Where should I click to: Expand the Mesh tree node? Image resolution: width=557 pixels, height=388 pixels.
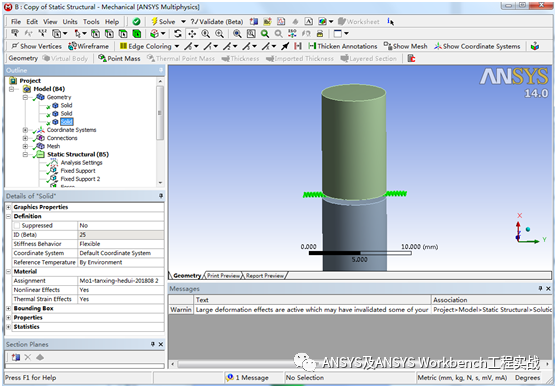click(26, 146)
